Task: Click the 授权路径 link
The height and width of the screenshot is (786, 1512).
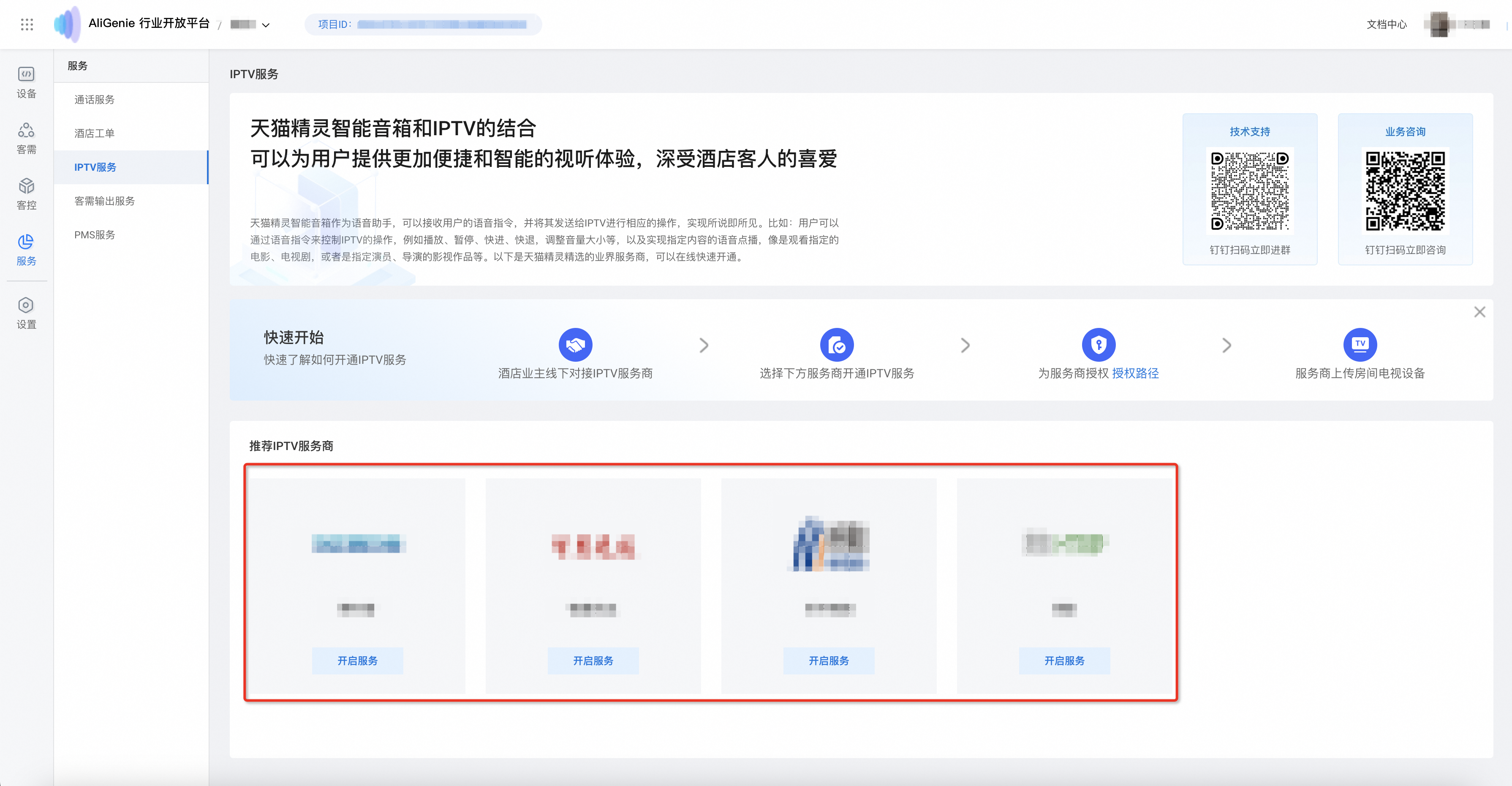Action: 1134,373
